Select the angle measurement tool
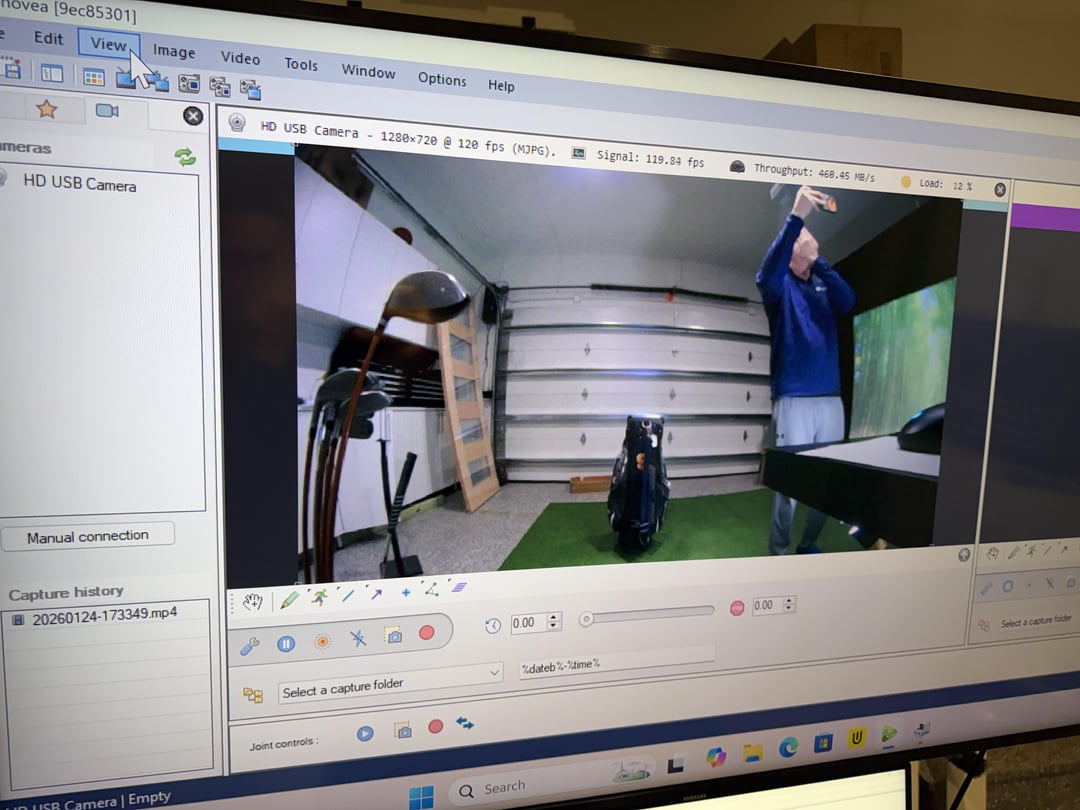The height and width of the screenshot is (810, 1080). coord(431,589)
